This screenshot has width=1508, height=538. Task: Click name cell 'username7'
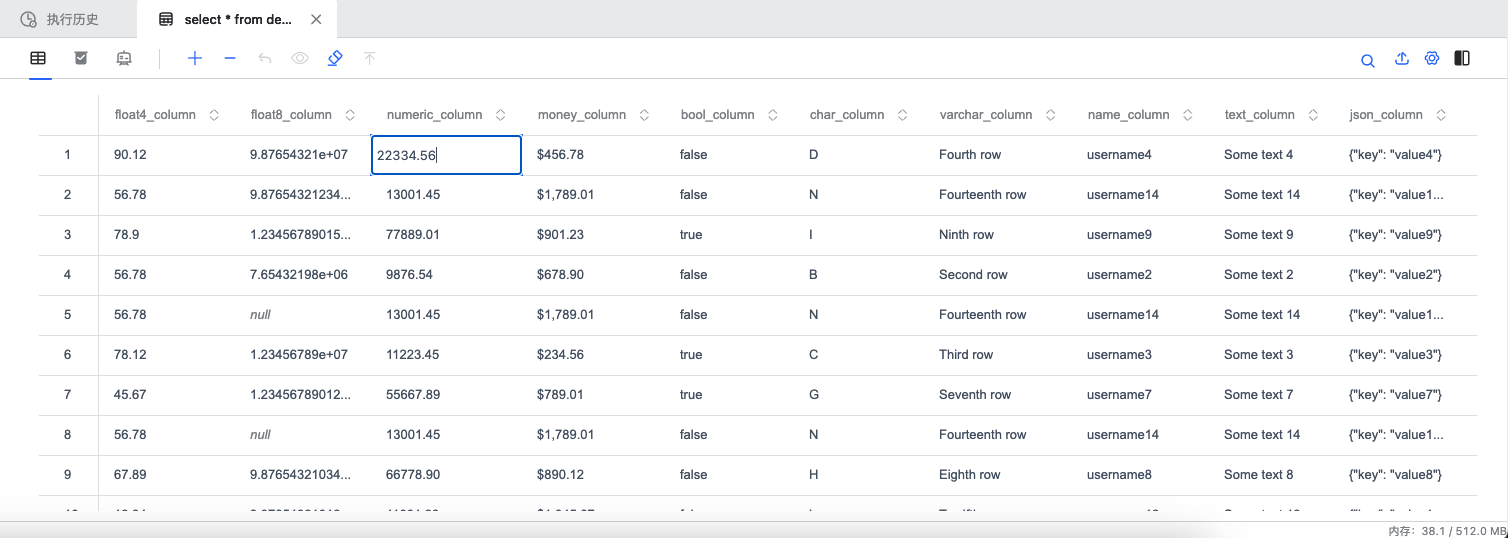tap(1119, 395)
